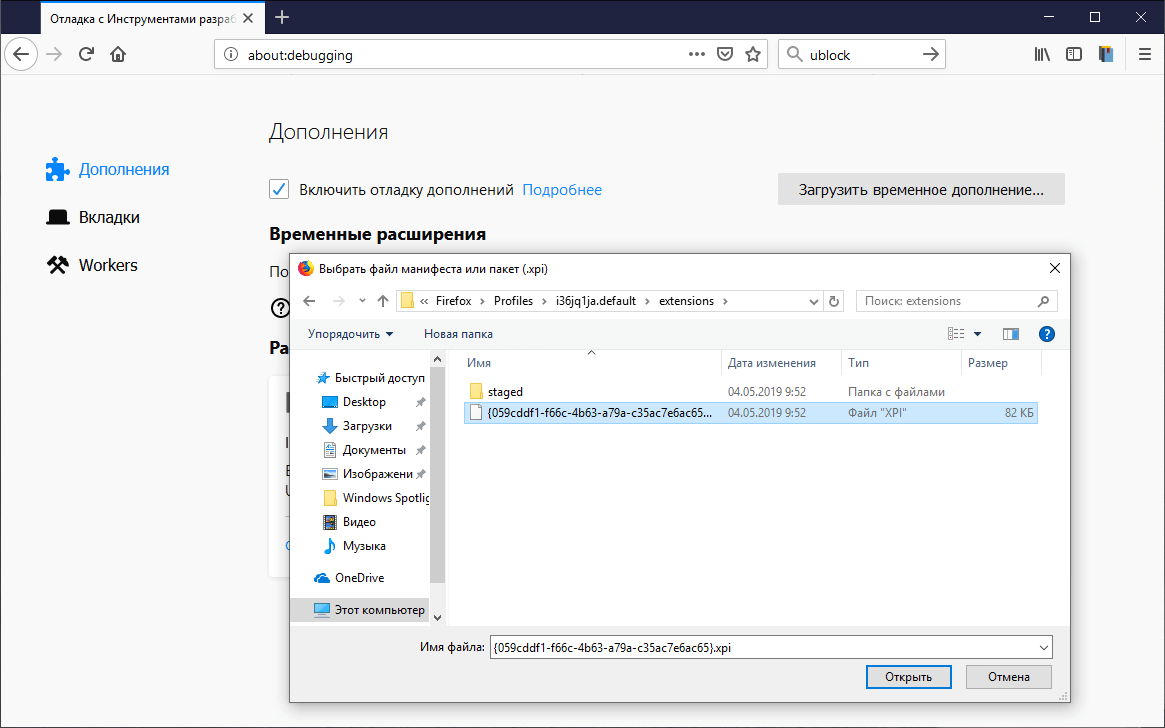Bookmark the page with the star icon
1165x728 pixels.
point(753,54)
